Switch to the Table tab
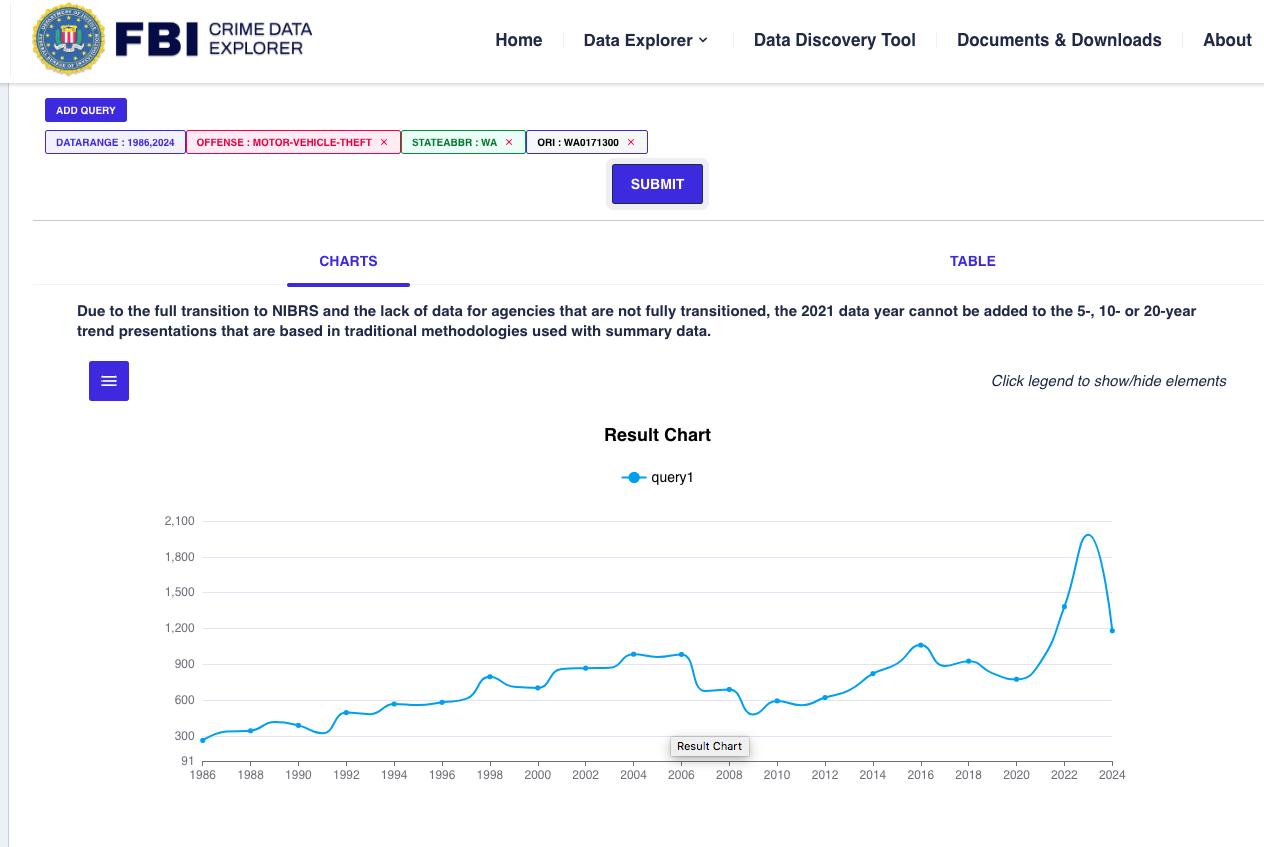This screenshot has width=1264, height=847. tap(972, 261)
